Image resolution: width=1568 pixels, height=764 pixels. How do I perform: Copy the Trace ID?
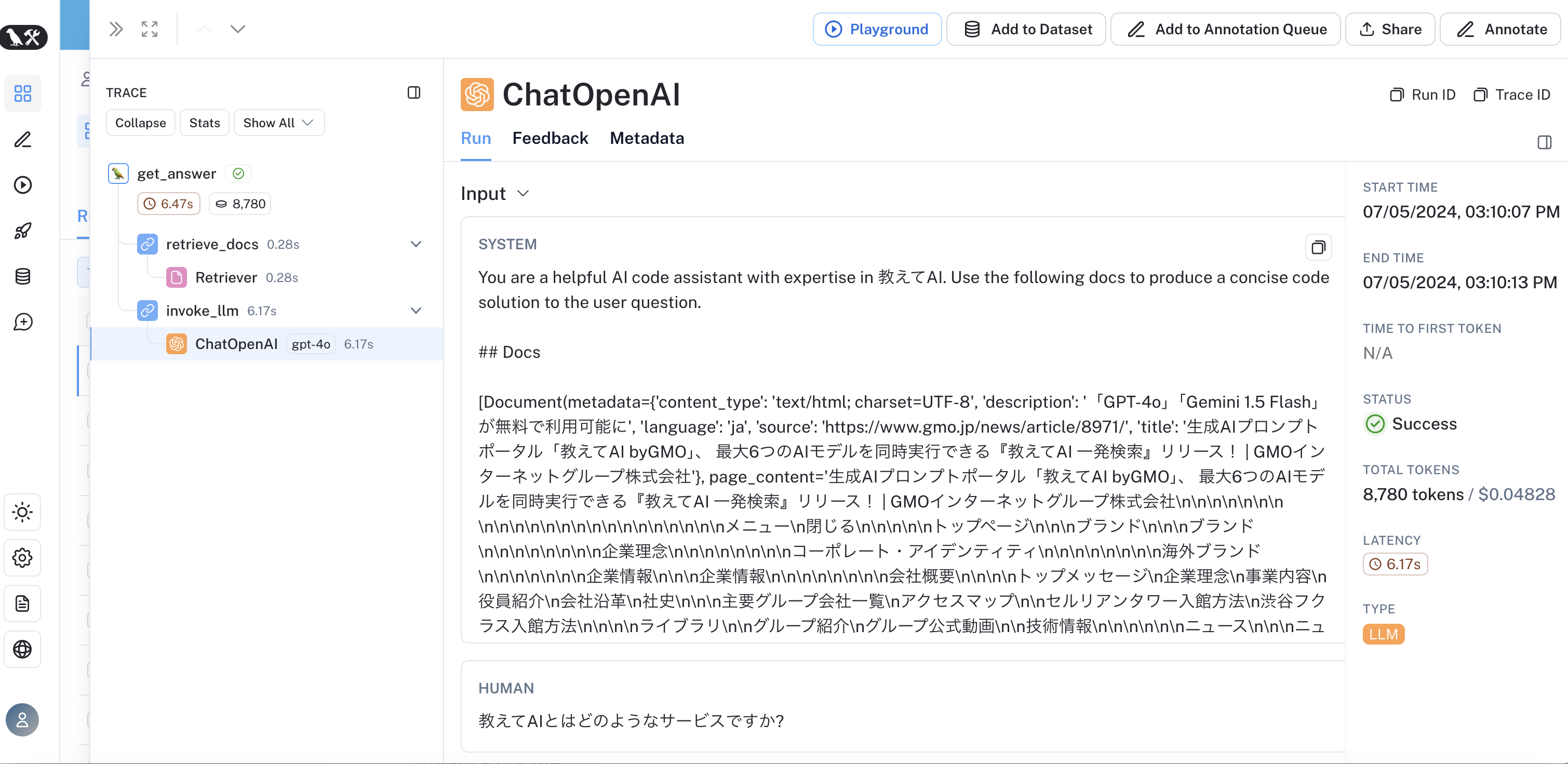[1512, 95]
